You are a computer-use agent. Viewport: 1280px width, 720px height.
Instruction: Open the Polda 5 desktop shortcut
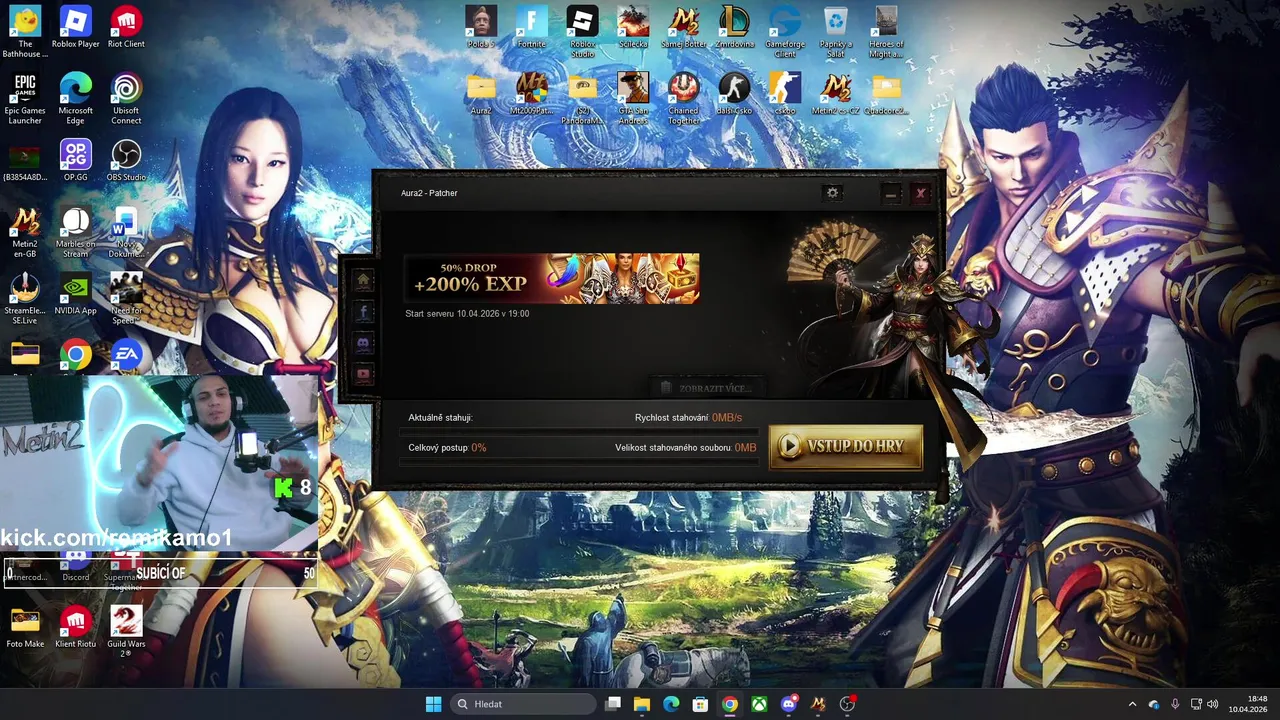(x=481, y=27)
